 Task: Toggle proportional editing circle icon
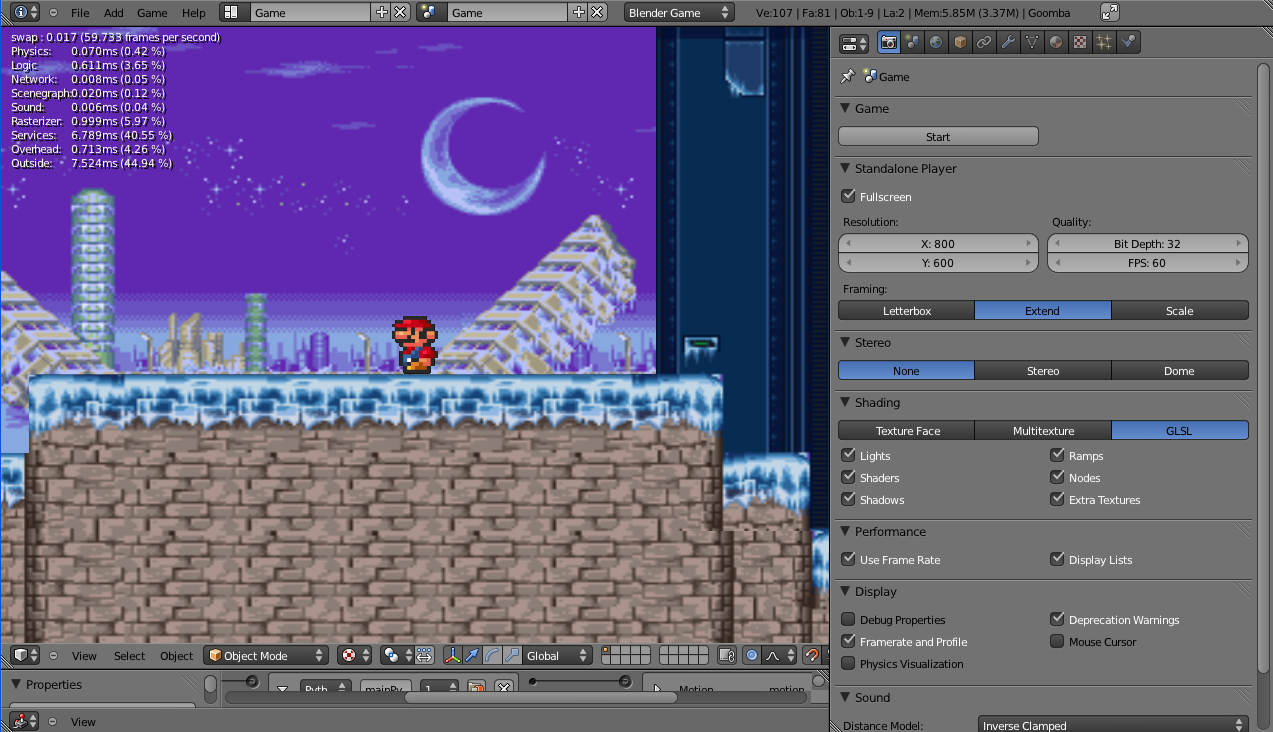[x=752, y=655]
